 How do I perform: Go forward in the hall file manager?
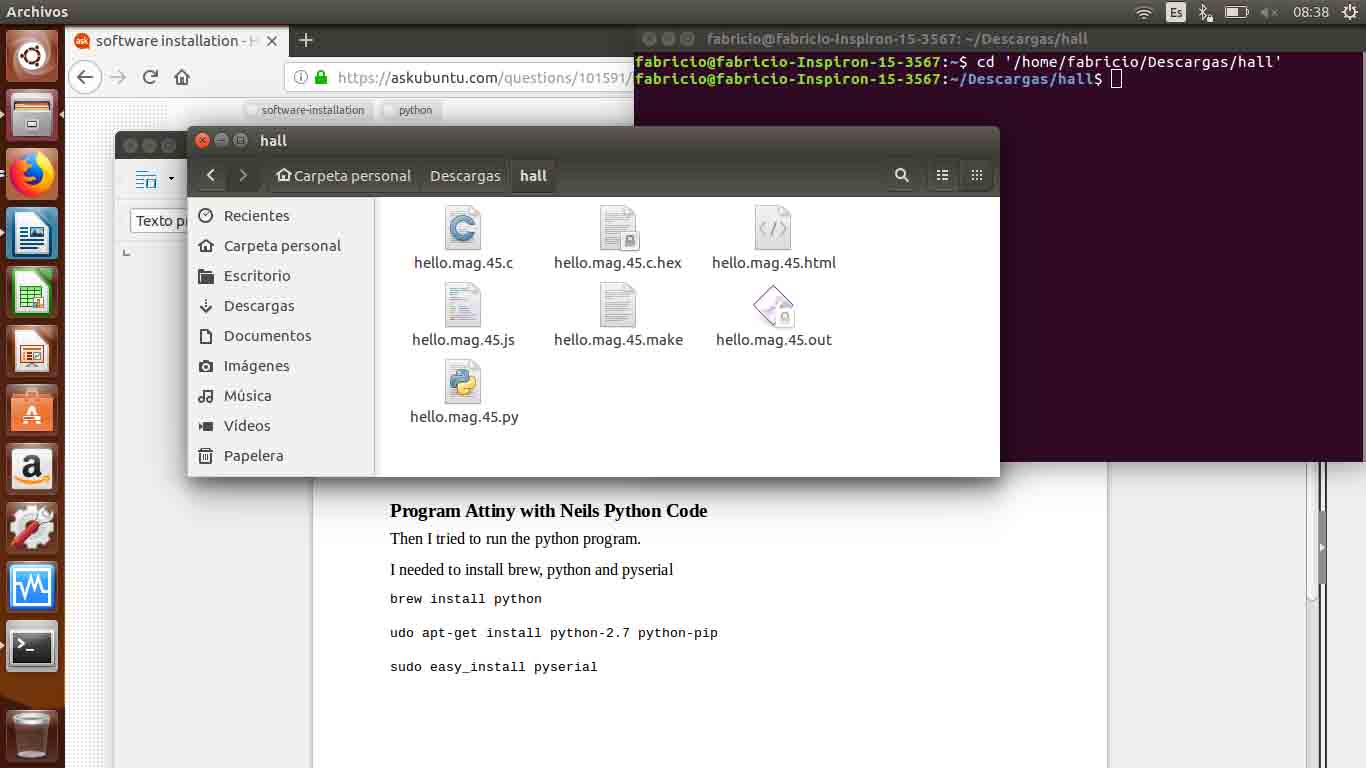(242, 175)
